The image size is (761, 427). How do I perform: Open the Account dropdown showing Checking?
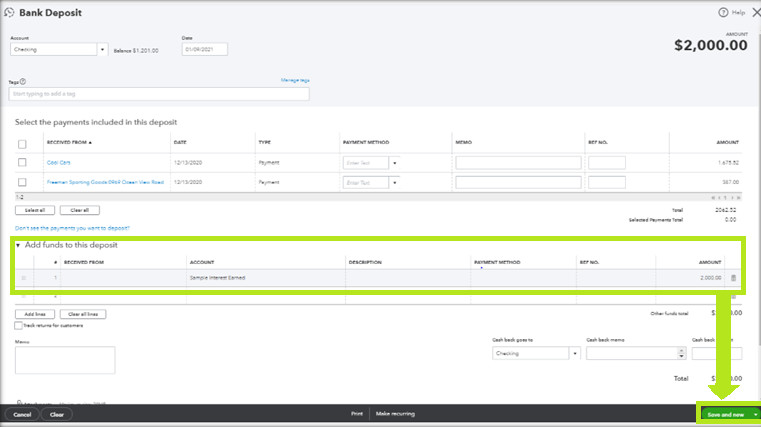[x=102, y=49]
